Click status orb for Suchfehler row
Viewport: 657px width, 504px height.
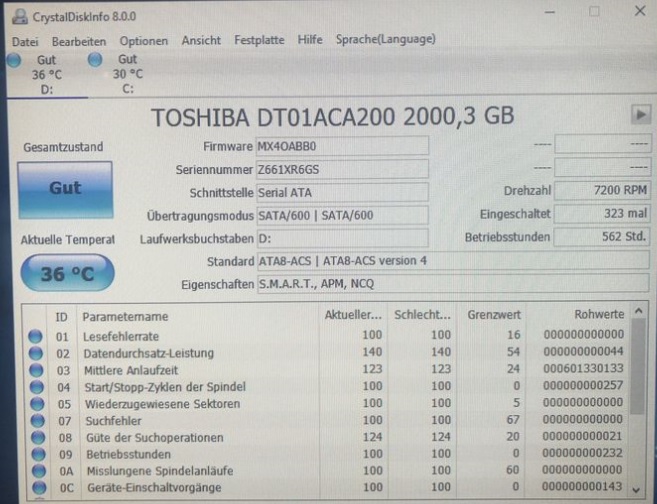pos(37,420)
